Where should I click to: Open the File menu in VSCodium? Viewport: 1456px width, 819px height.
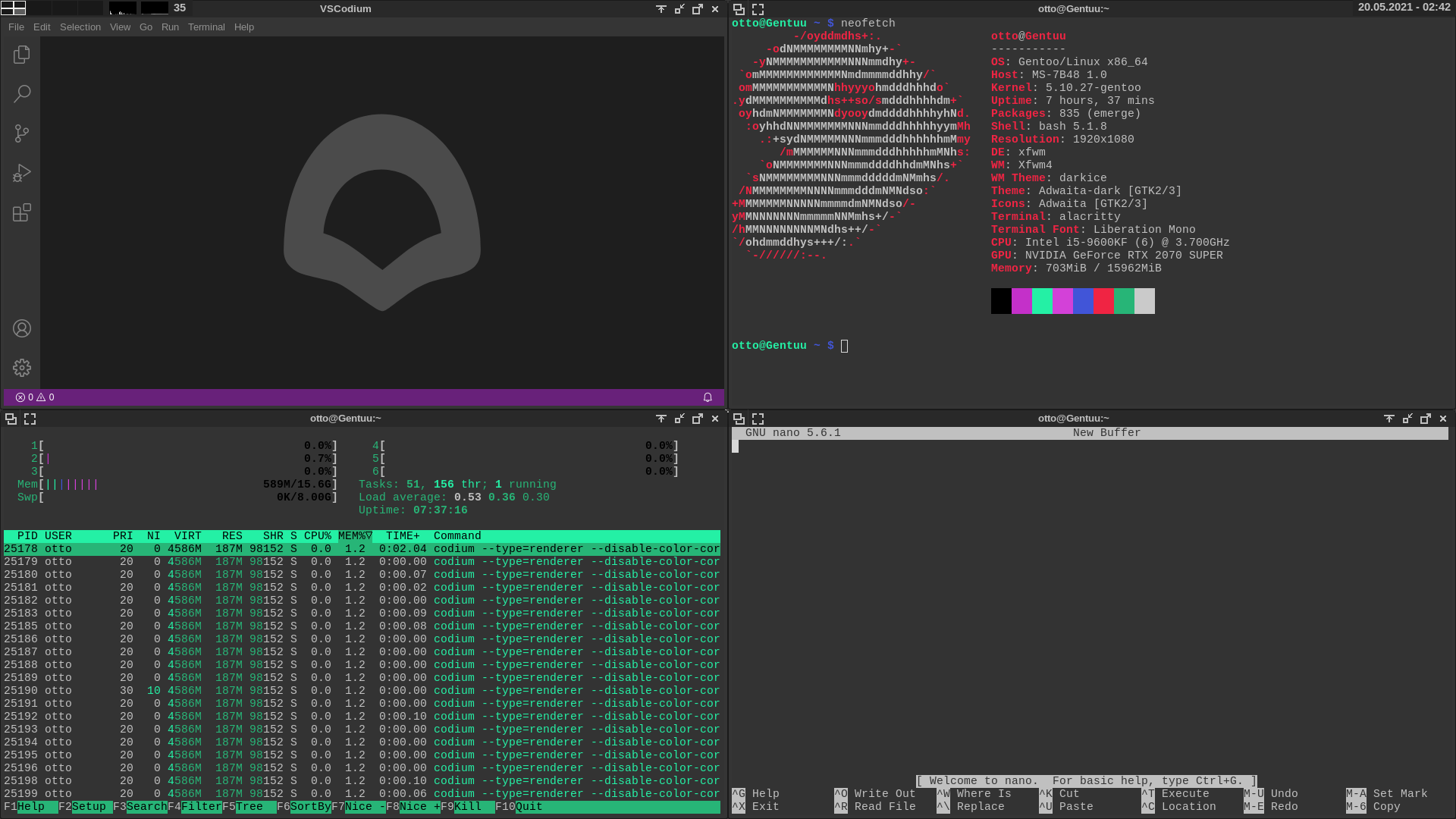pyautogui.click(x=16, y=27)
